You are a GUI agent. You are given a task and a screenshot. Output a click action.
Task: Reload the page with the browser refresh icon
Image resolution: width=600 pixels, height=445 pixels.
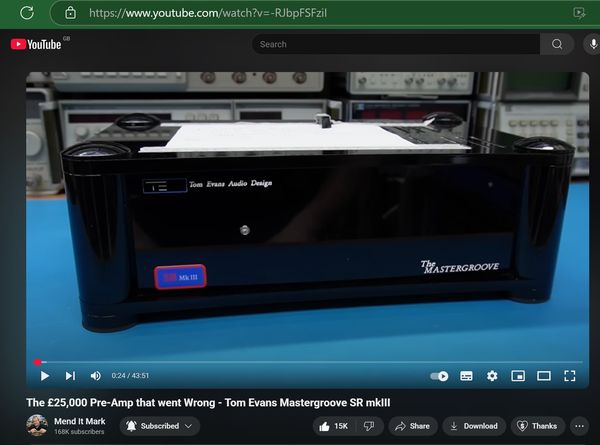(x=27, y=13)
